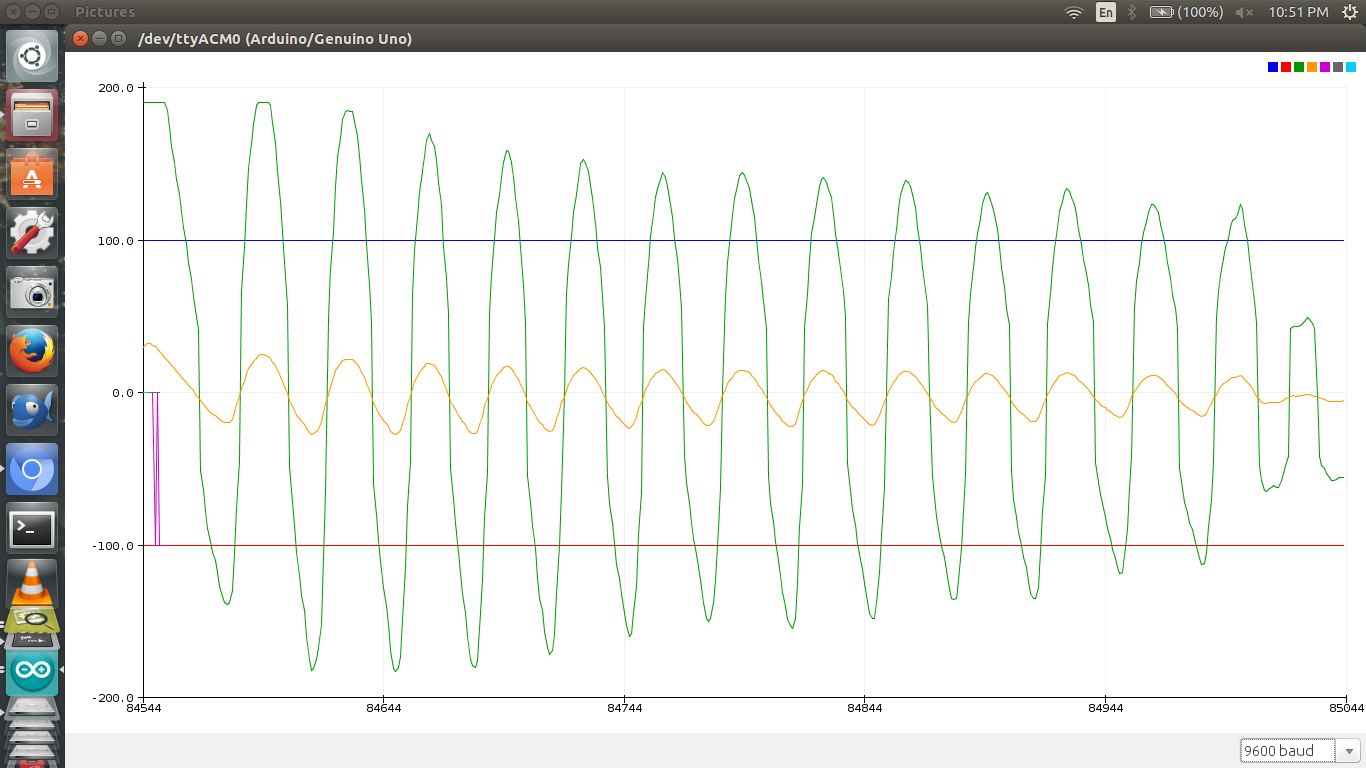Open the Files manager launcher icon
Screen dimensions: 1366x768
[32, 115]
